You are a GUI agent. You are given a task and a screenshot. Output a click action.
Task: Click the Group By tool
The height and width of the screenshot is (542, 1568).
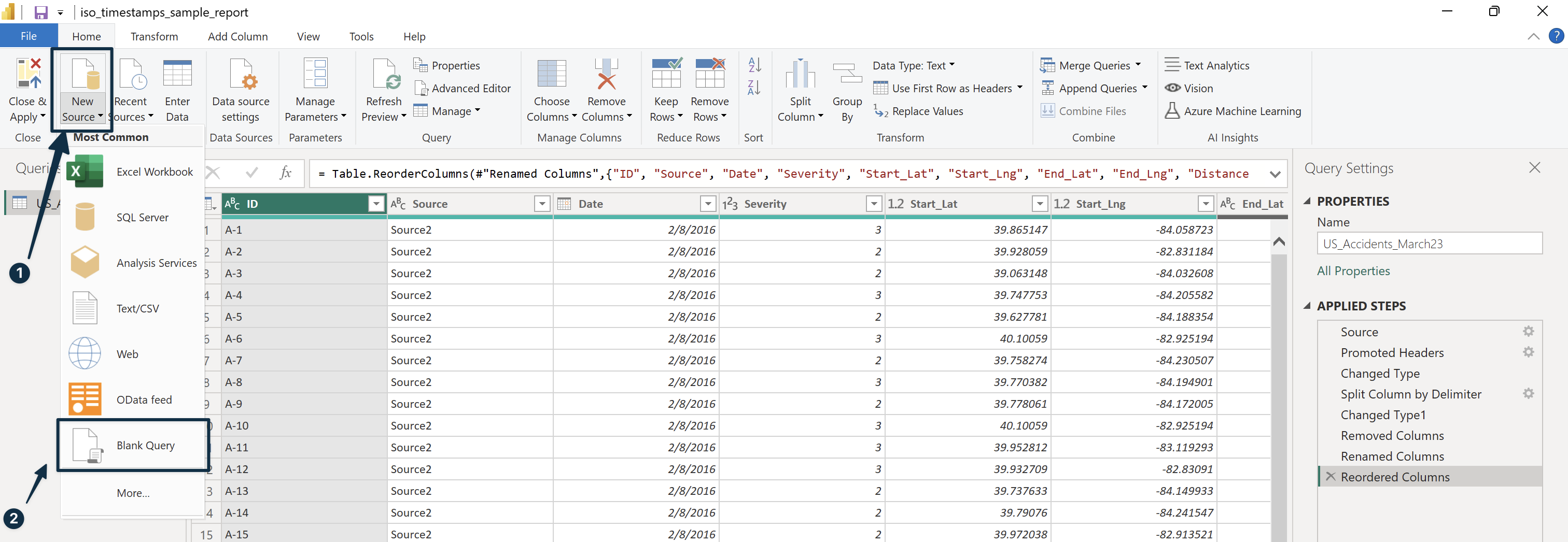pyautogui.click(x=847, y=88)
